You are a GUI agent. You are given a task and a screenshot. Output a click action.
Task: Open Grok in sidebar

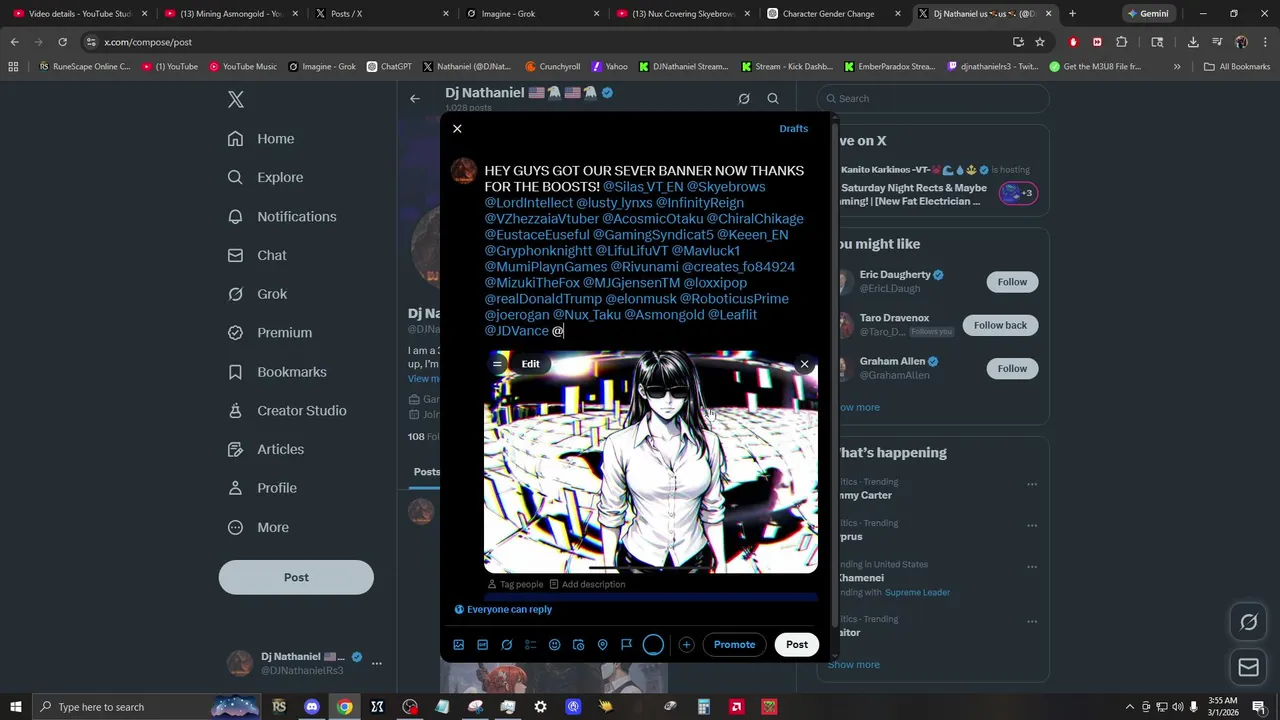(x=258, y=294)
